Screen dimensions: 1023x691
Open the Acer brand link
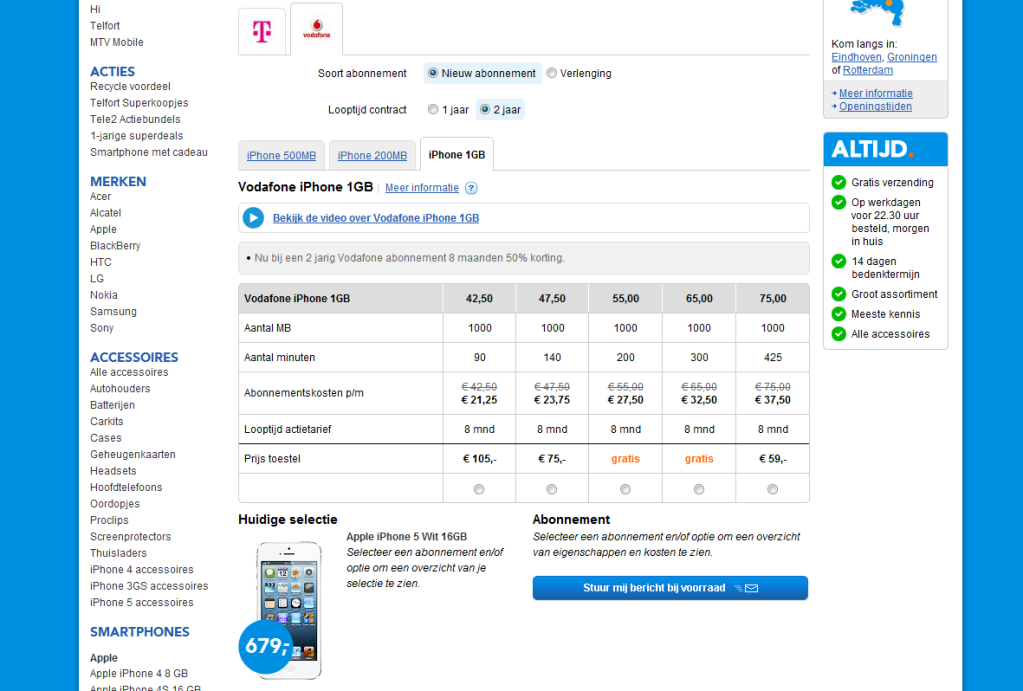tap(100, 196)
